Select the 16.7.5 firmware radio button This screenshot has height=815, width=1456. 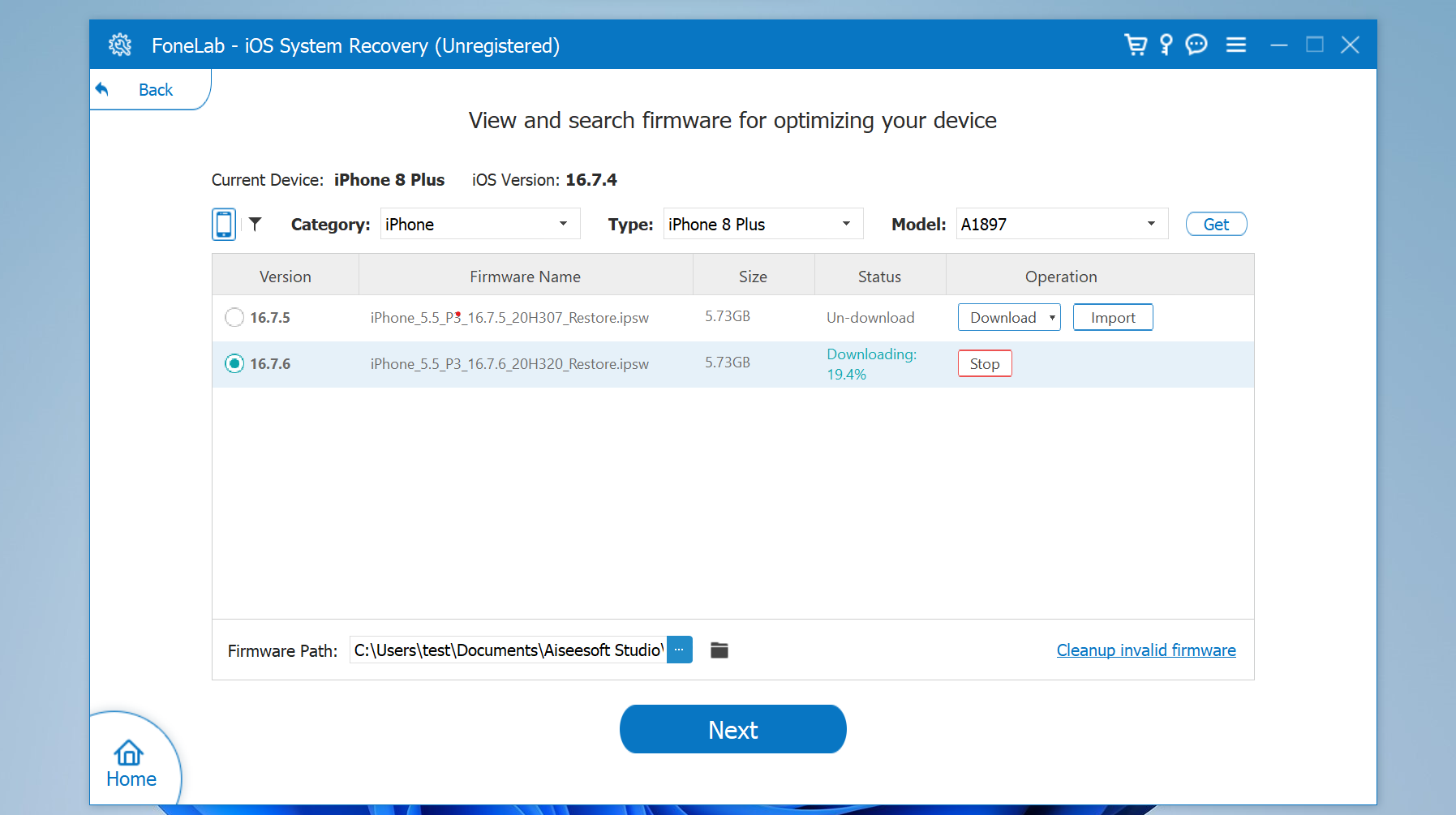click(234, 317)
